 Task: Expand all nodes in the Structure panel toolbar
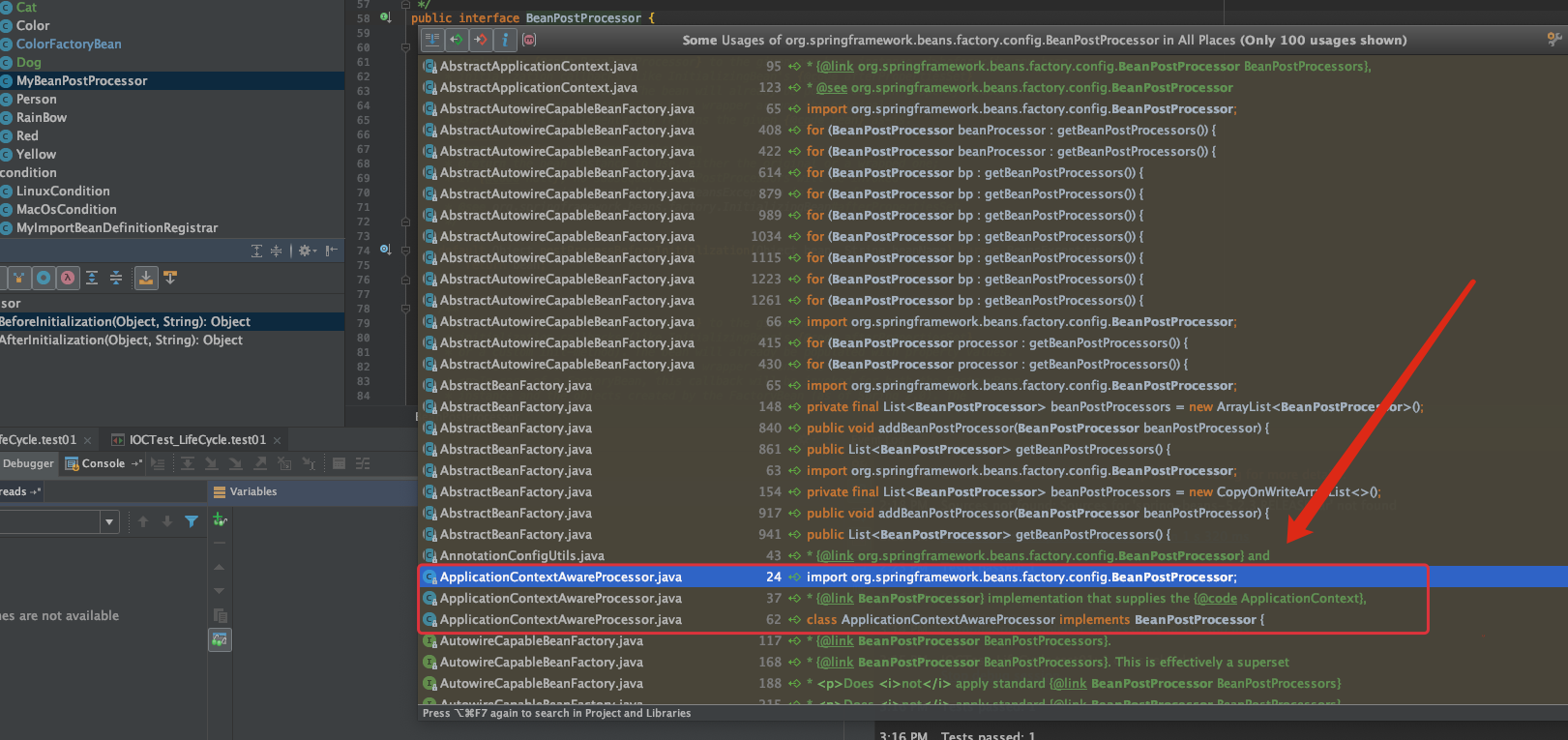click(92, 278)
